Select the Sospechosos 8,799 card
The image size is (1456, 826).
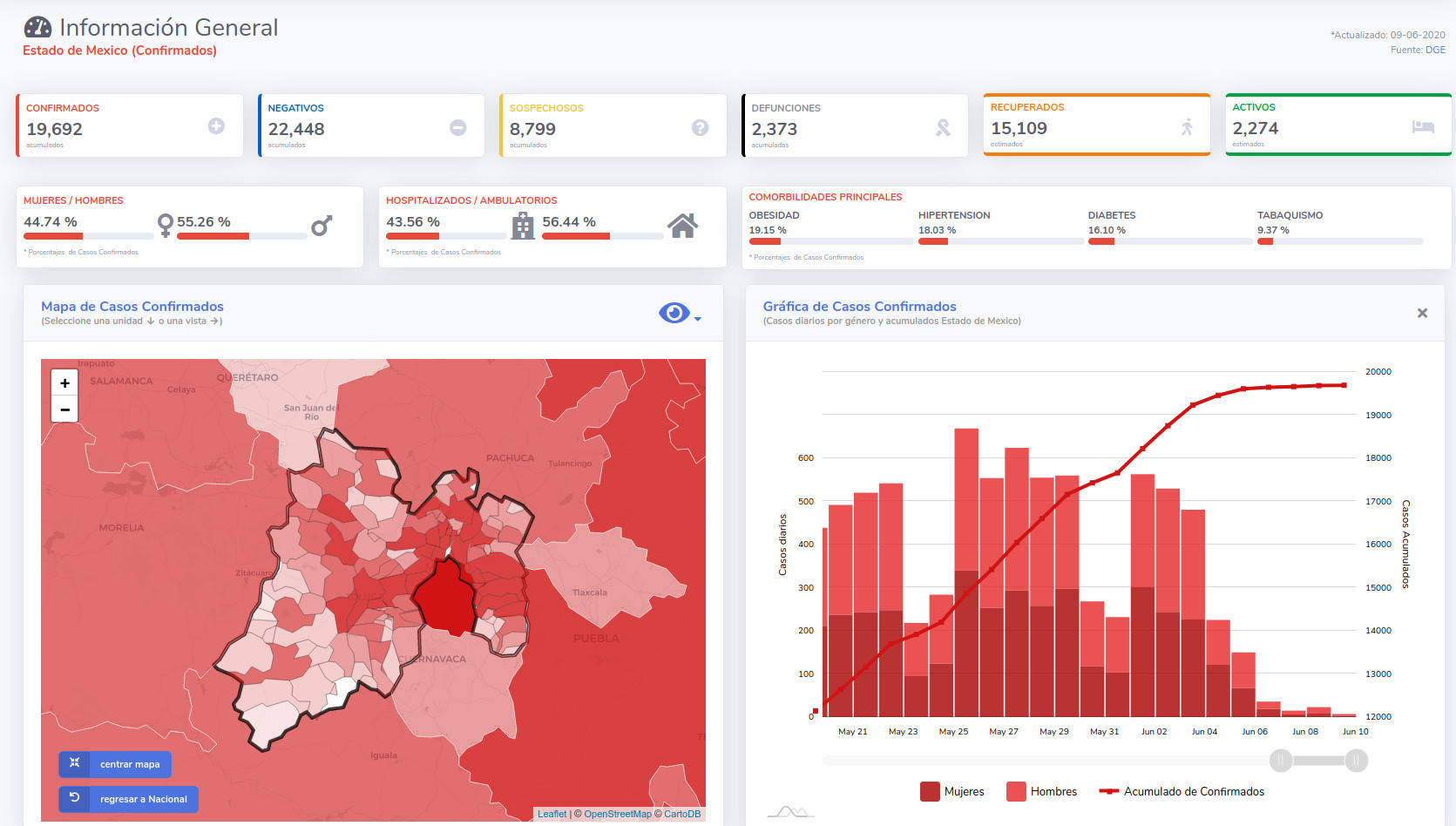613,125
